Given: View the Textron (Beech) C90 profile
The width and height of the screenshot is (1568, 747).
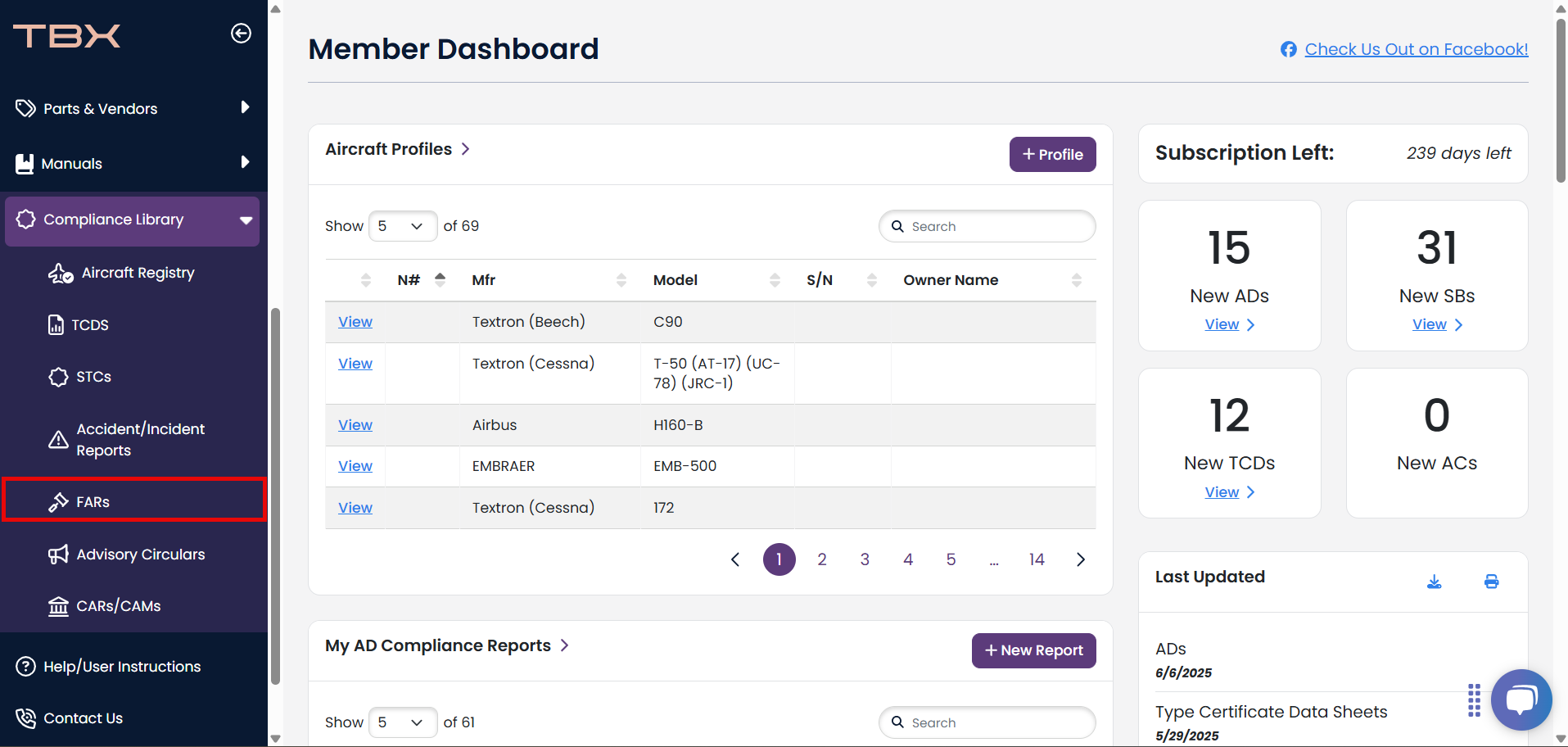Looking at the screenshot, I should pos(355,322).
